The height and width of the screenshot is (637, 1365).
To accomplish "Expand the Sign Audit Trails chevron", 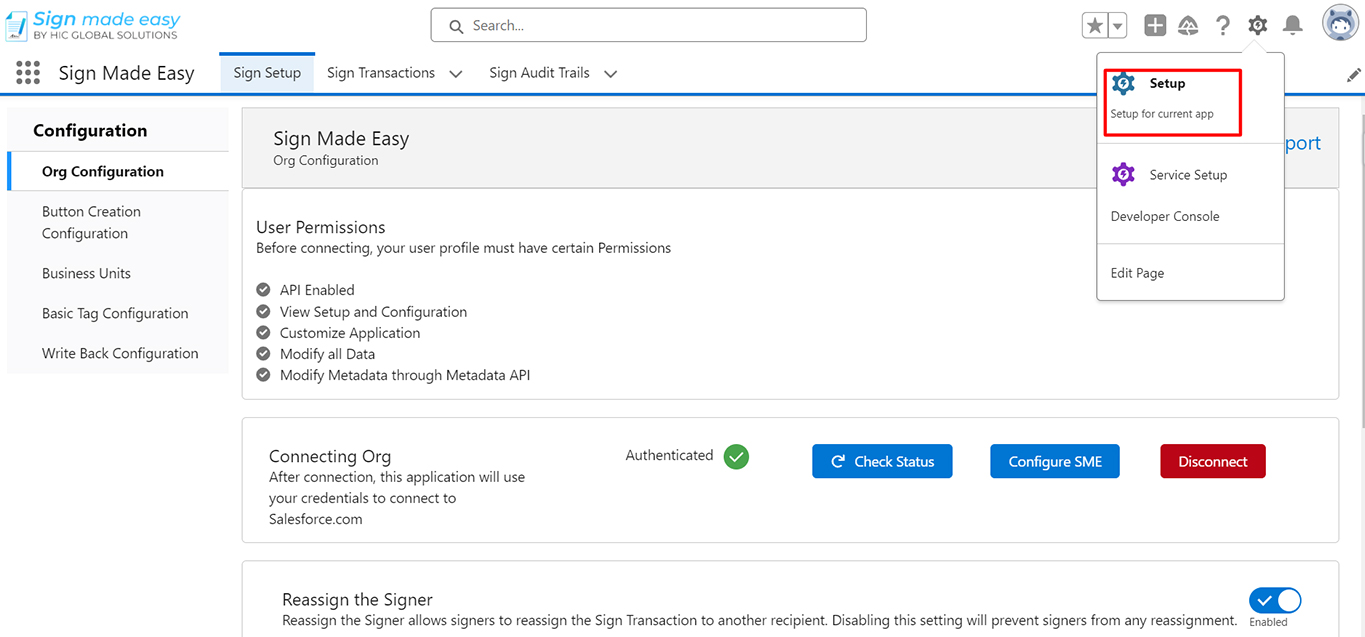I will point(611,74).
